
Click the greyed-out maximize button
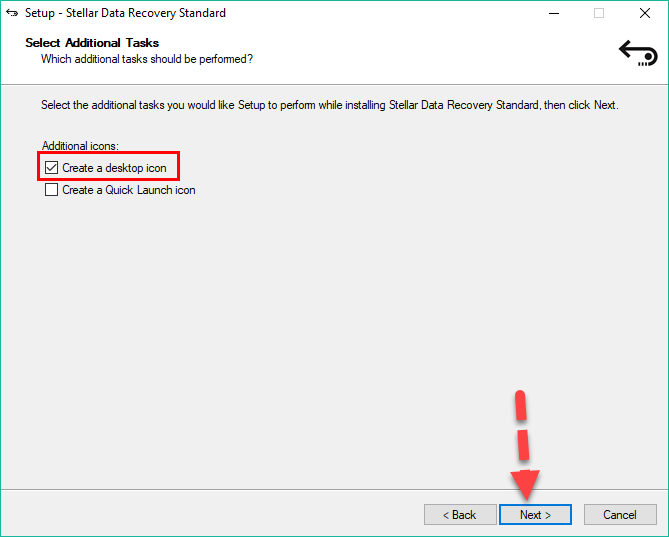pos(599,13)
